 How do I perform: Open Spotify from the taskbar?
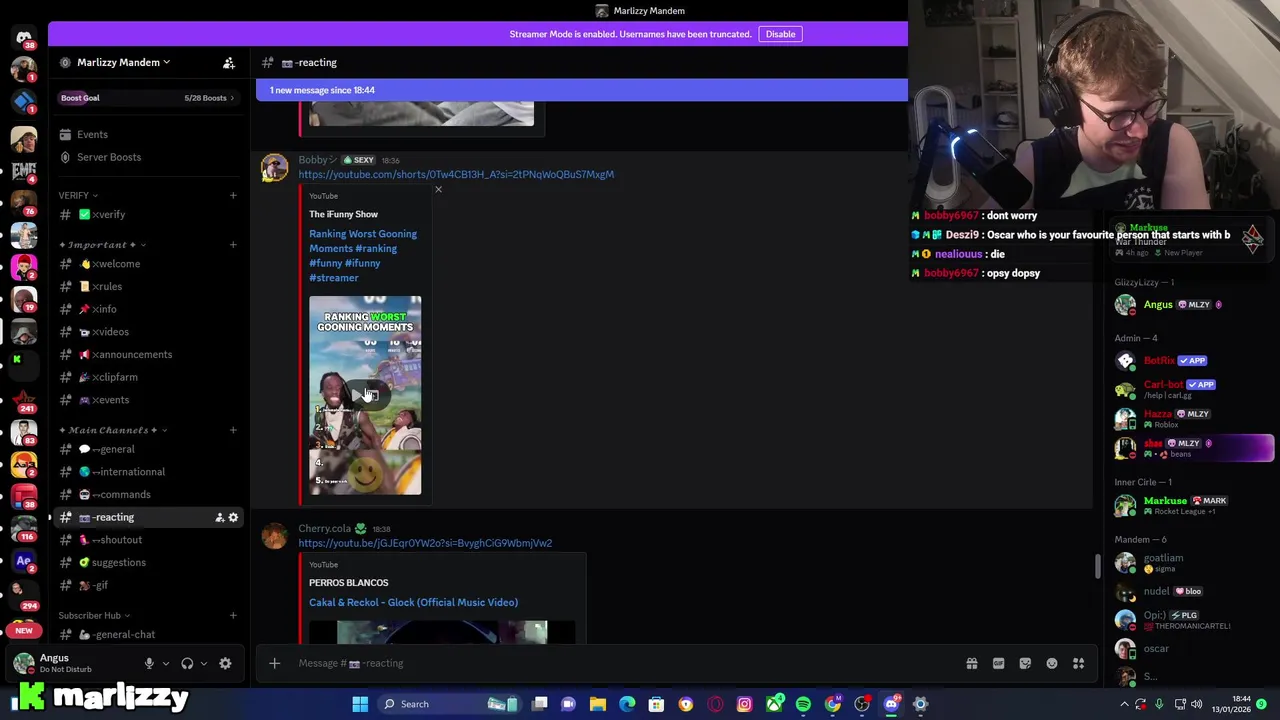pyautogui.click(x=803, y=704)
